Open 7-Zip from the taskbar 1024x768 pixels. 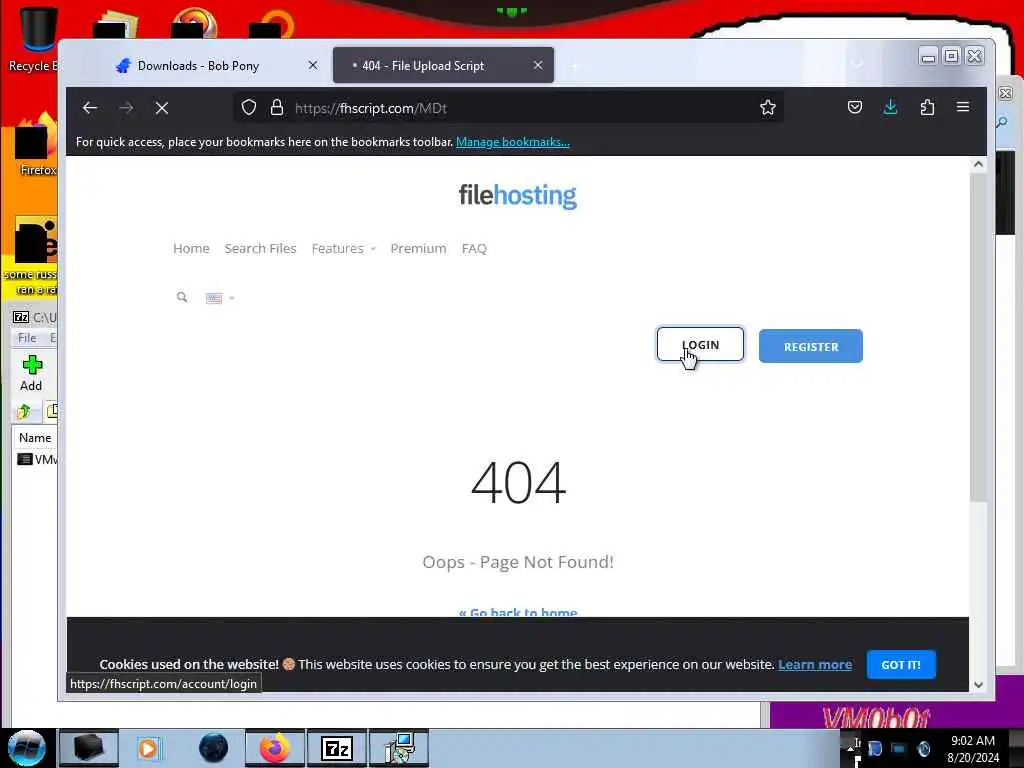[x=337, y=748]
